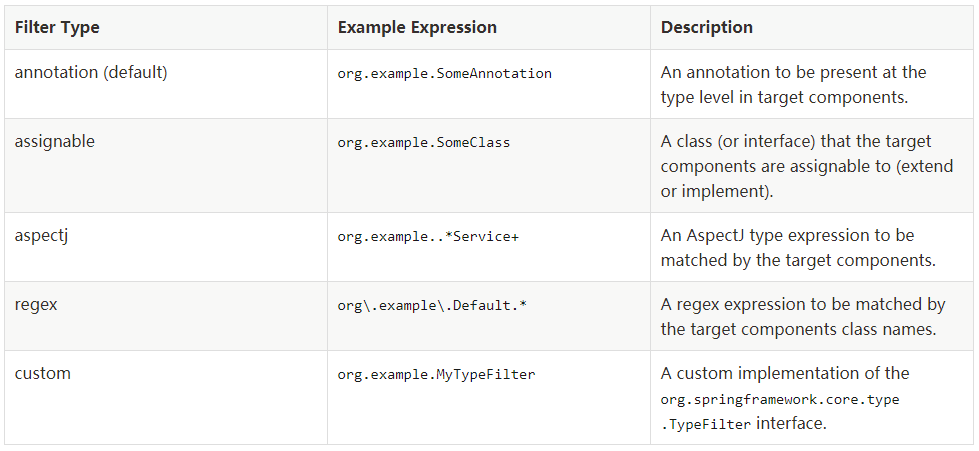979x451 pixels.
Task: Click the org.springframework.core.type code text
Action: (780, 399)
